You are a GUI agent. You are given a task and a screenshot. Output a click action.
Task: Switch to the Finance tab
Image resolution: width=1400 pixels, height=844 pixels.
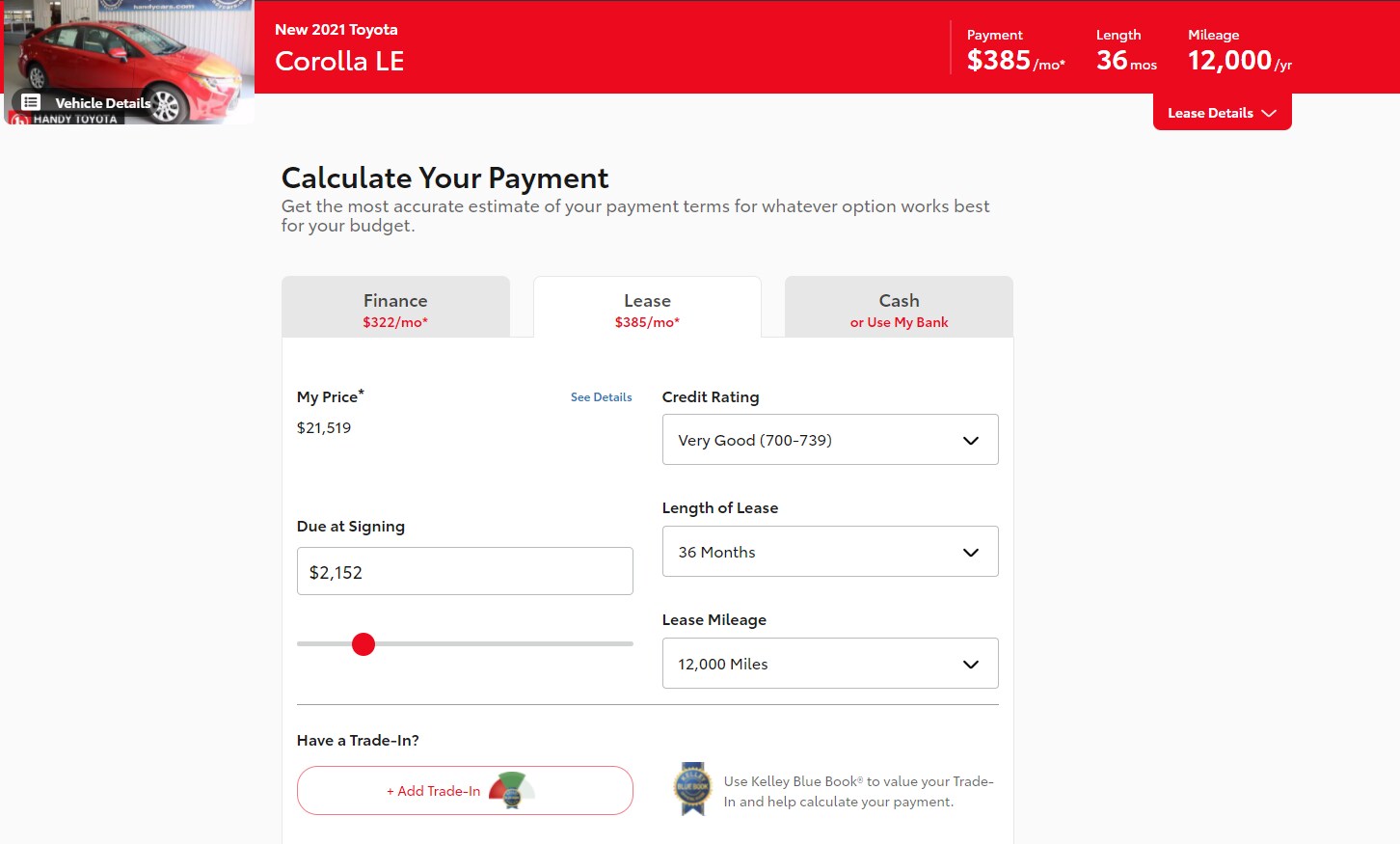point(395,309)
